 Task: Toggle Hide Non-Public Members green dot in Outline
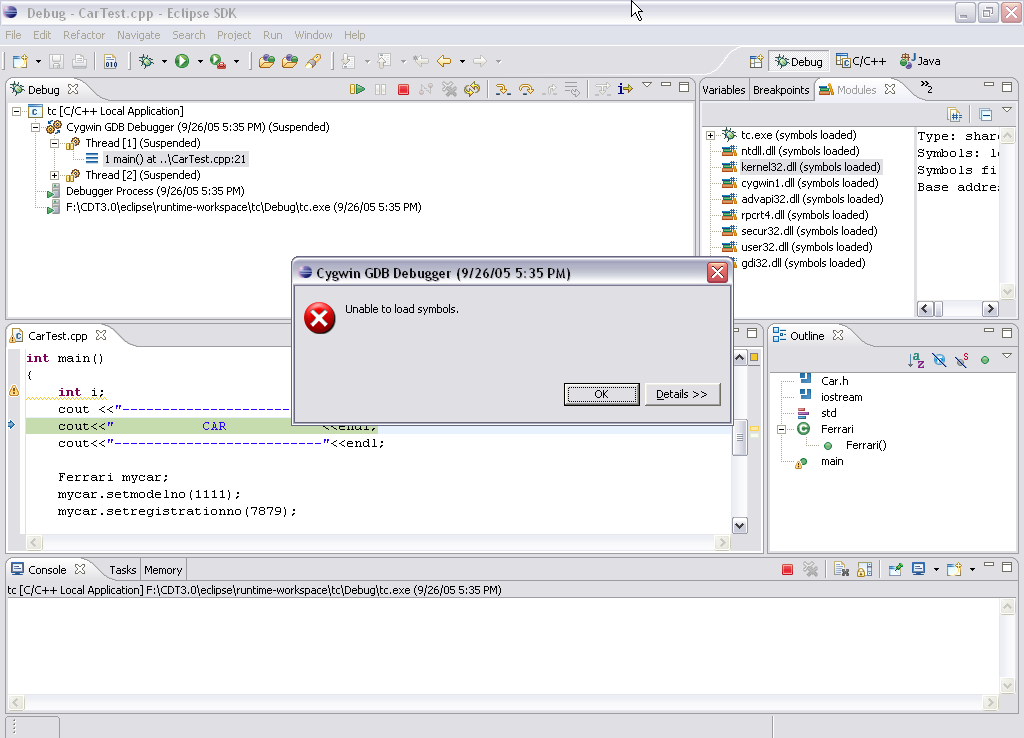985,360
